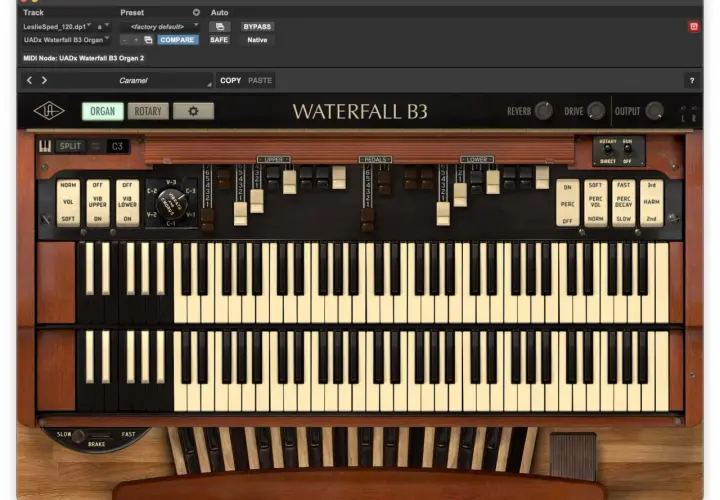Flip the HARM 3rd/2nd switch
This screenshot has width=720, height=500.
coord(652,202)
